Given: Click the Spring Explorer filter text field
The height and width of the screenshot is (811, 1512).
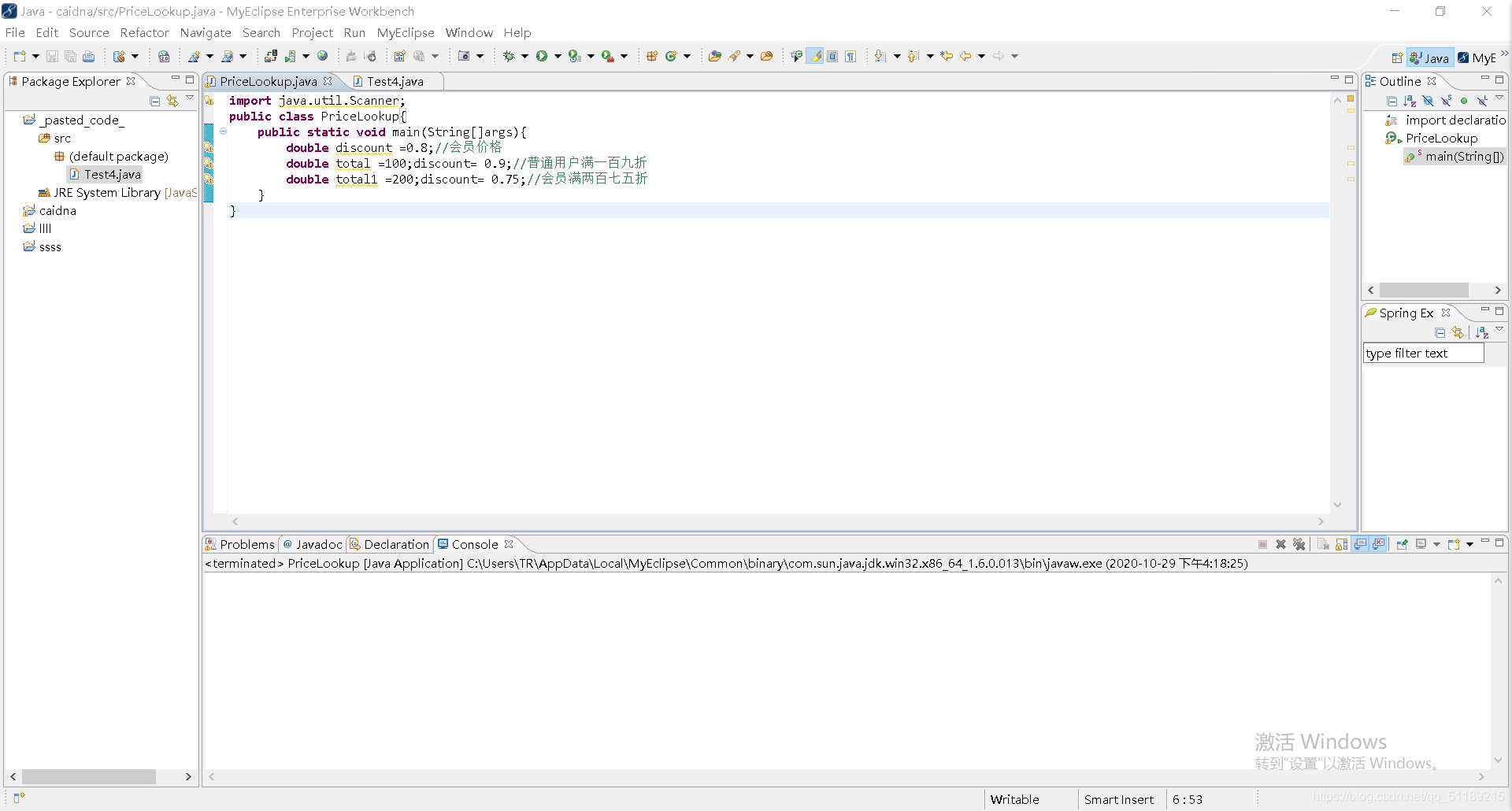Looking at the screenshot, I should pyautogui.click(x=1423, y=353).
